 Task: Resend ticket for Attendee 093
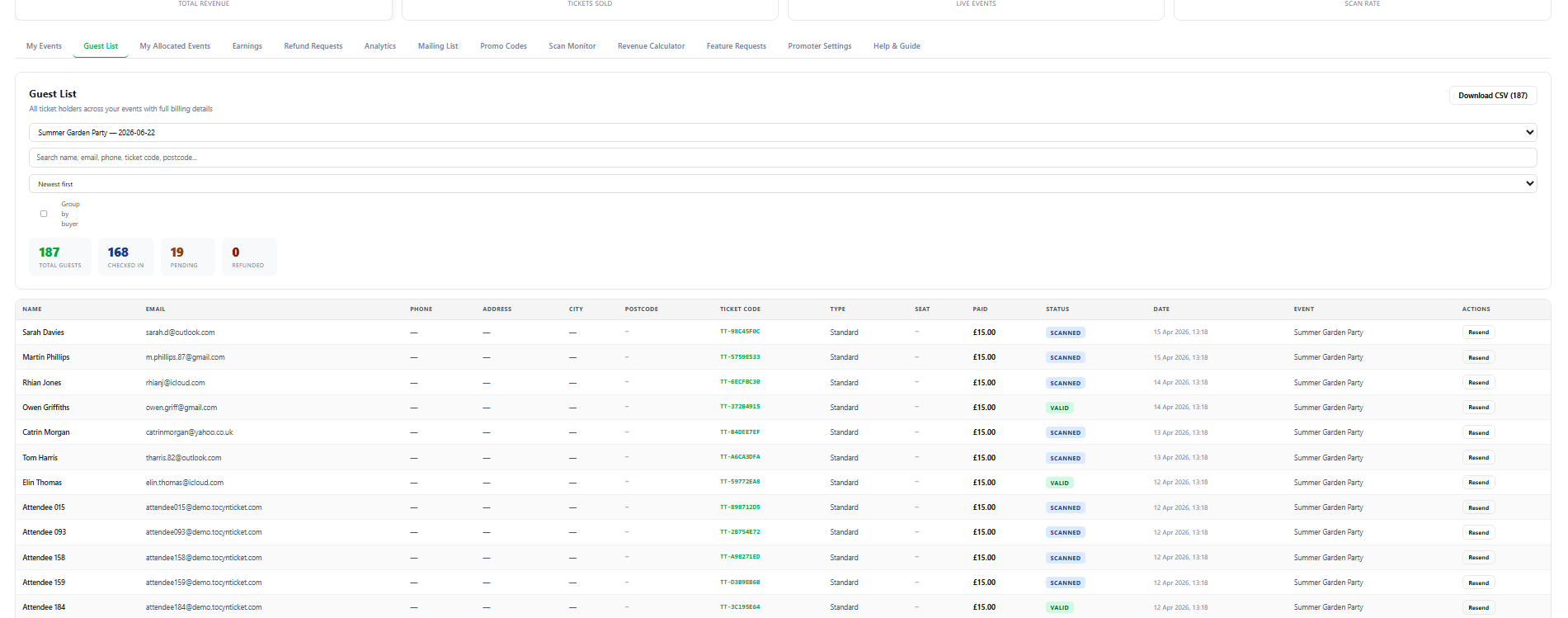1478,532
